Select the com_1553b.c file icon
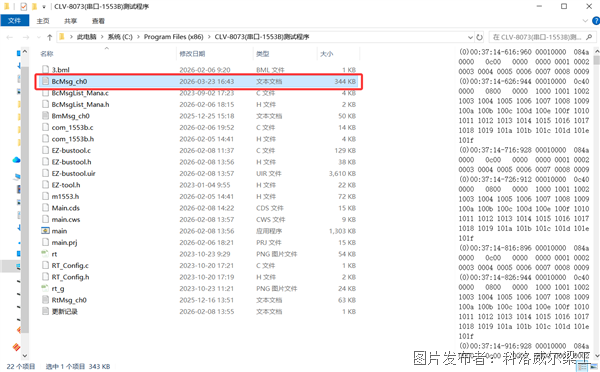This screenshot has height=372, width=600. pyautogui.click(x=46, y=127)
